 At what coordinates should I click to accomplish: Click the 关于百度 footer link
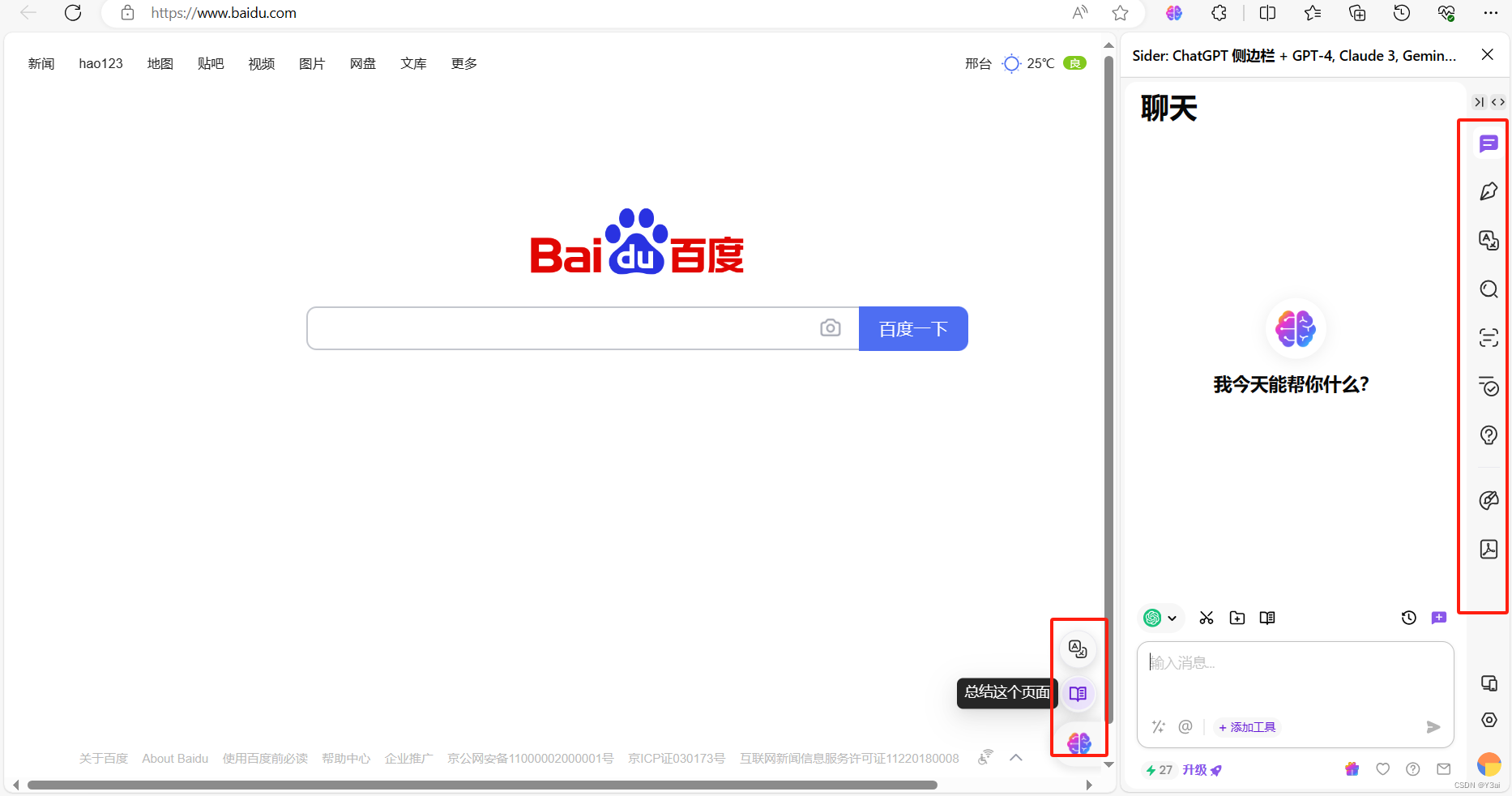[104, 759]
